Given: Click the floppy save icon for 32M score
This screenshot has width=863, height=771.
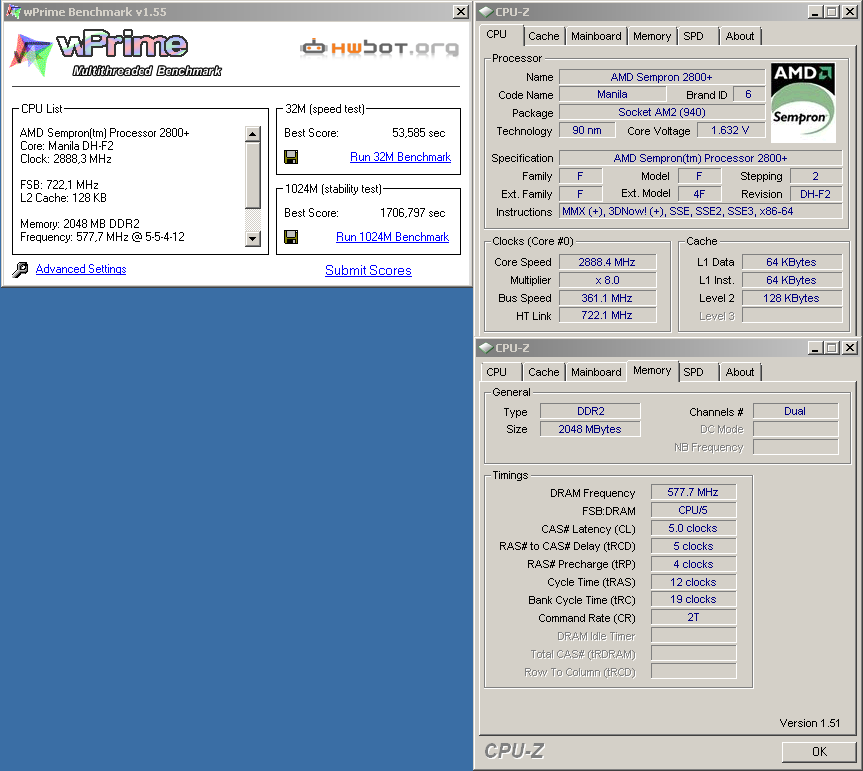Looking at the screenshot, I should click(291, 157).
